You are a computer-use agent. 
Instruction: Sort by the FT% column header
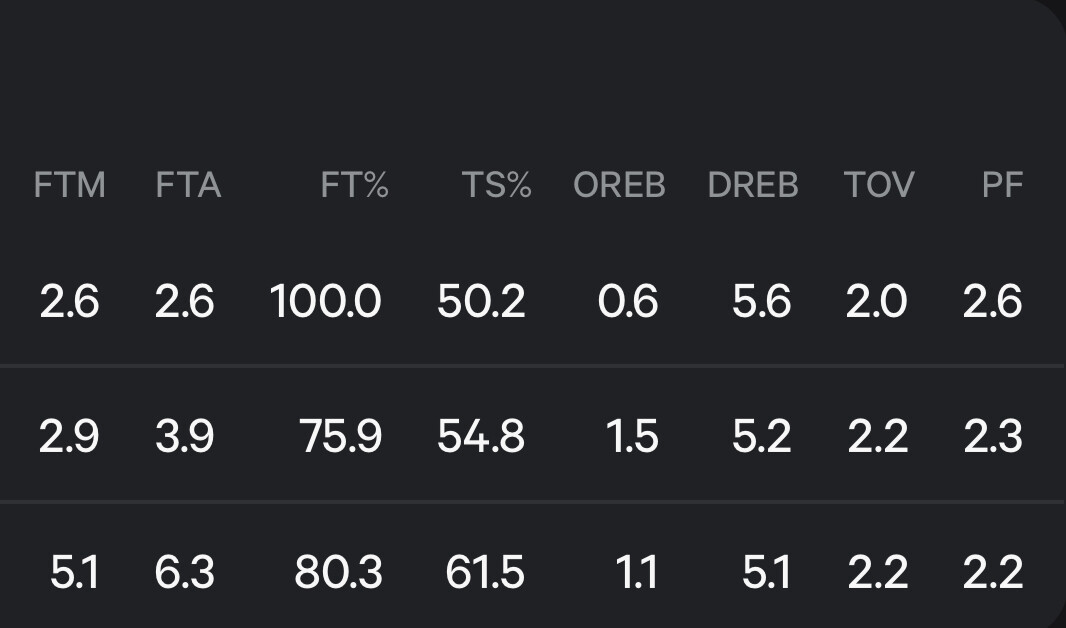(x=354, y=185)
